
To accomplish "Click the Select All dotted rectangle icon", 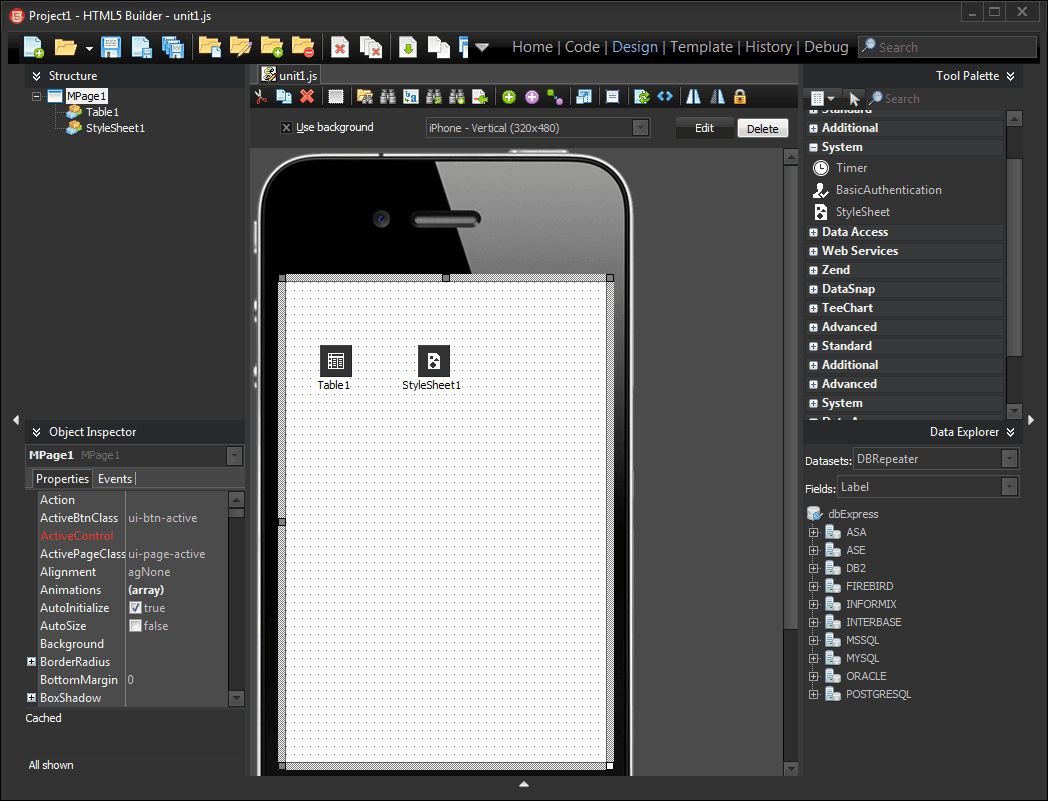I will [336, 97].
